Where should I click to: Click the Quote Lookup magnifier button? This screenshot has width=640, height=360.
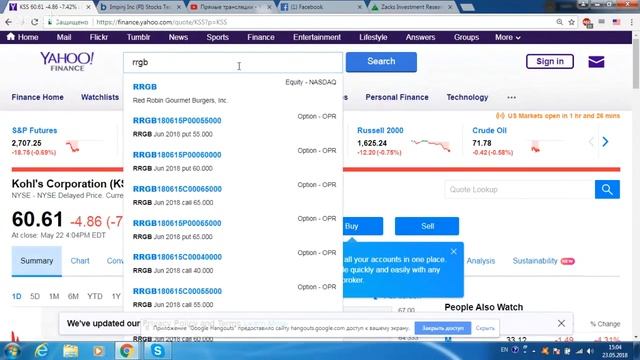coord(607,189)
